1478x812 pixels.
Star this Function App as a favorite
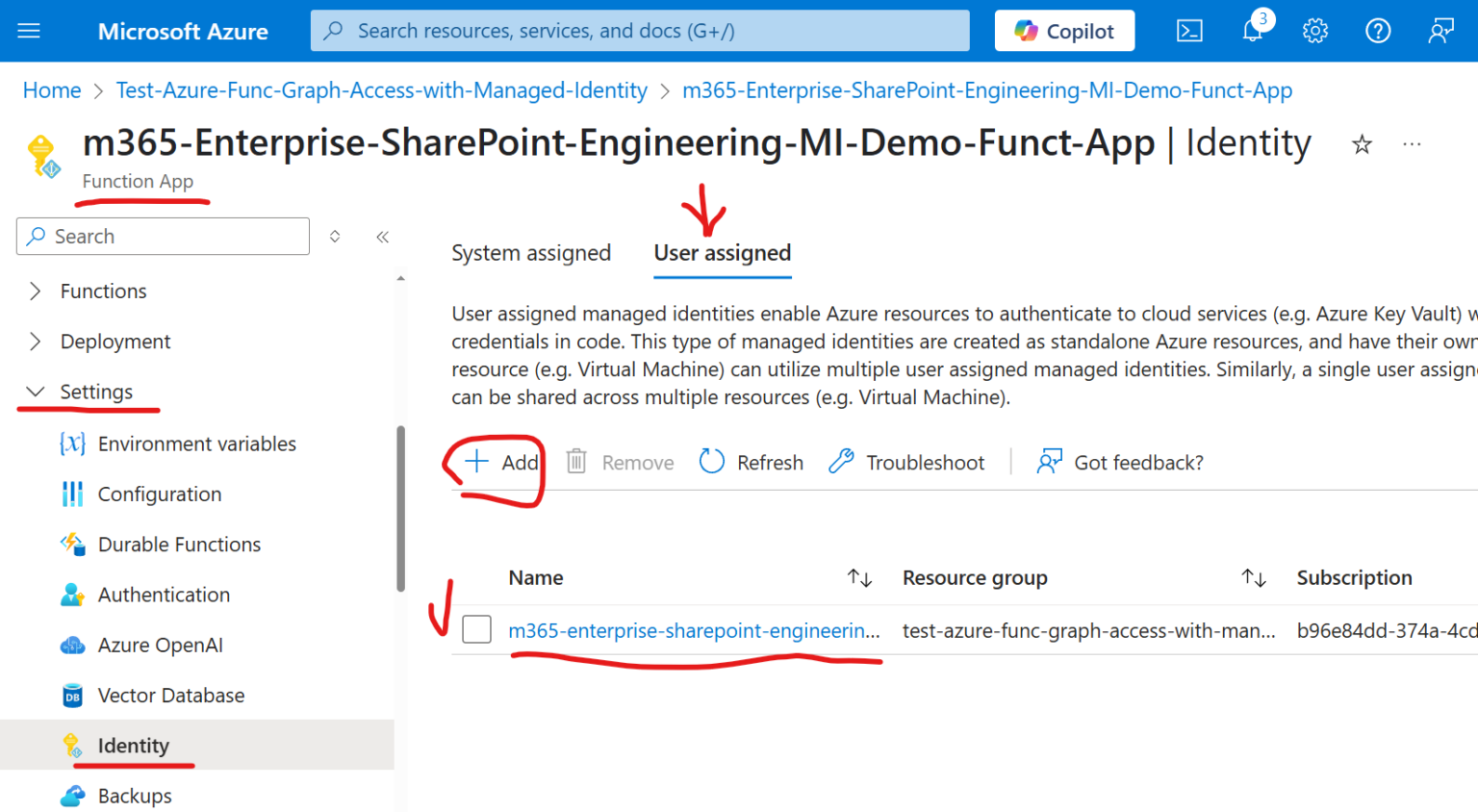click(1362, 143)
